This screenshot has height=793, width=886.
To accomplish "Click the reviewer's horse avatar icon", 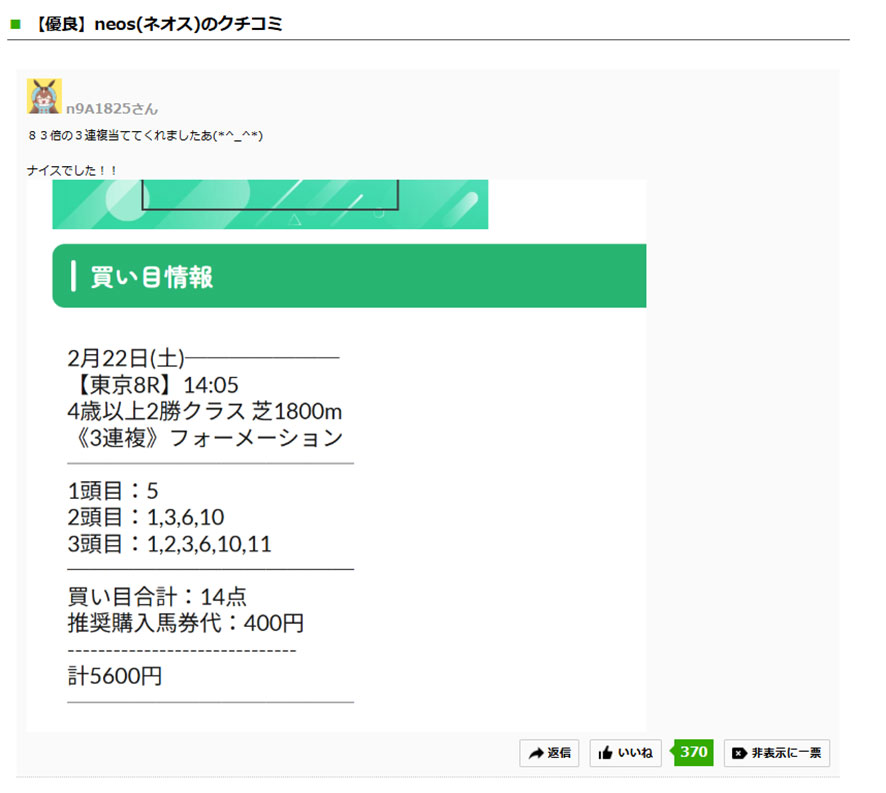I will pos(44,96).
